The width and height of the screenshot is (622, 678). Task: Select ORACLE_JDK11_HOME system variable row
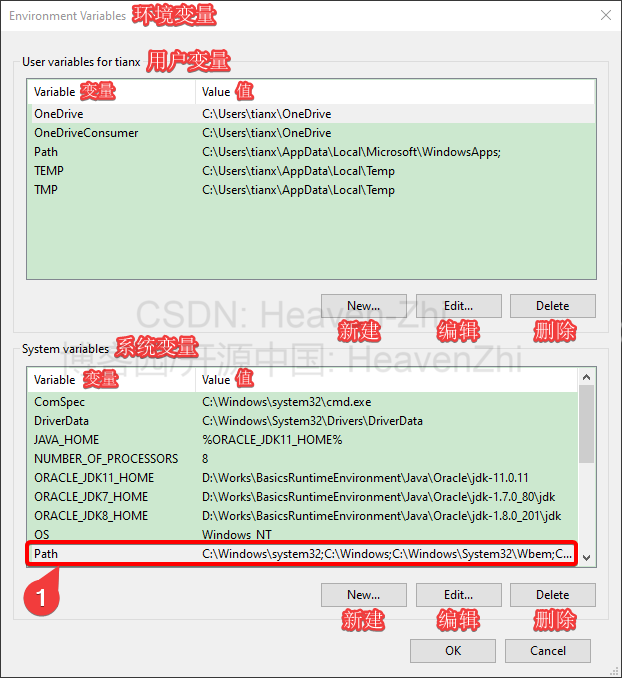[x=302, y=478]
